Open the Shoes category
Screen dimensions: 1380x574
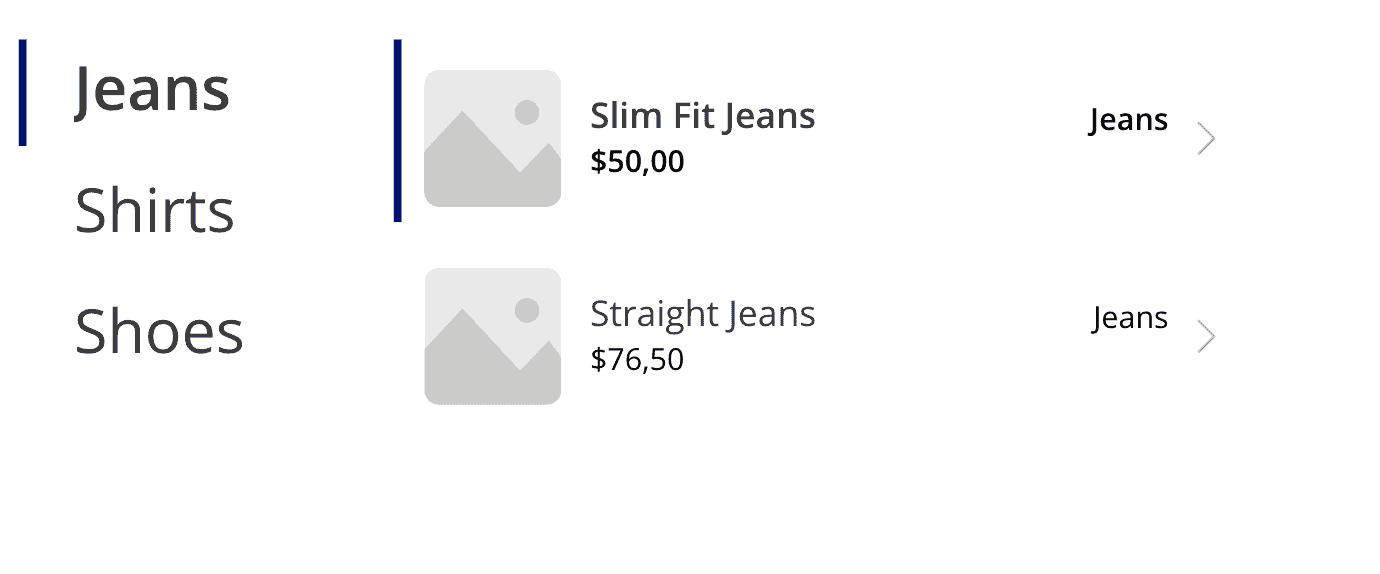pos(159,331)
